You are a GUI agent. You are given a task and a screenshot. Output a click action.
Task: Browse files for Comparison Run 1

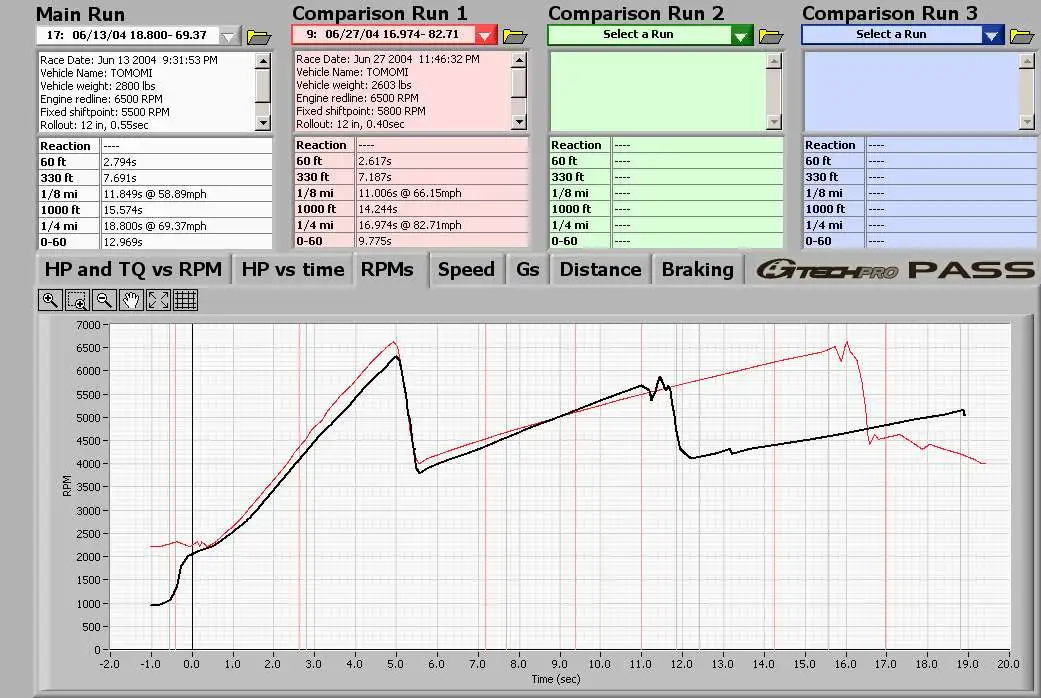pos(515,36)
